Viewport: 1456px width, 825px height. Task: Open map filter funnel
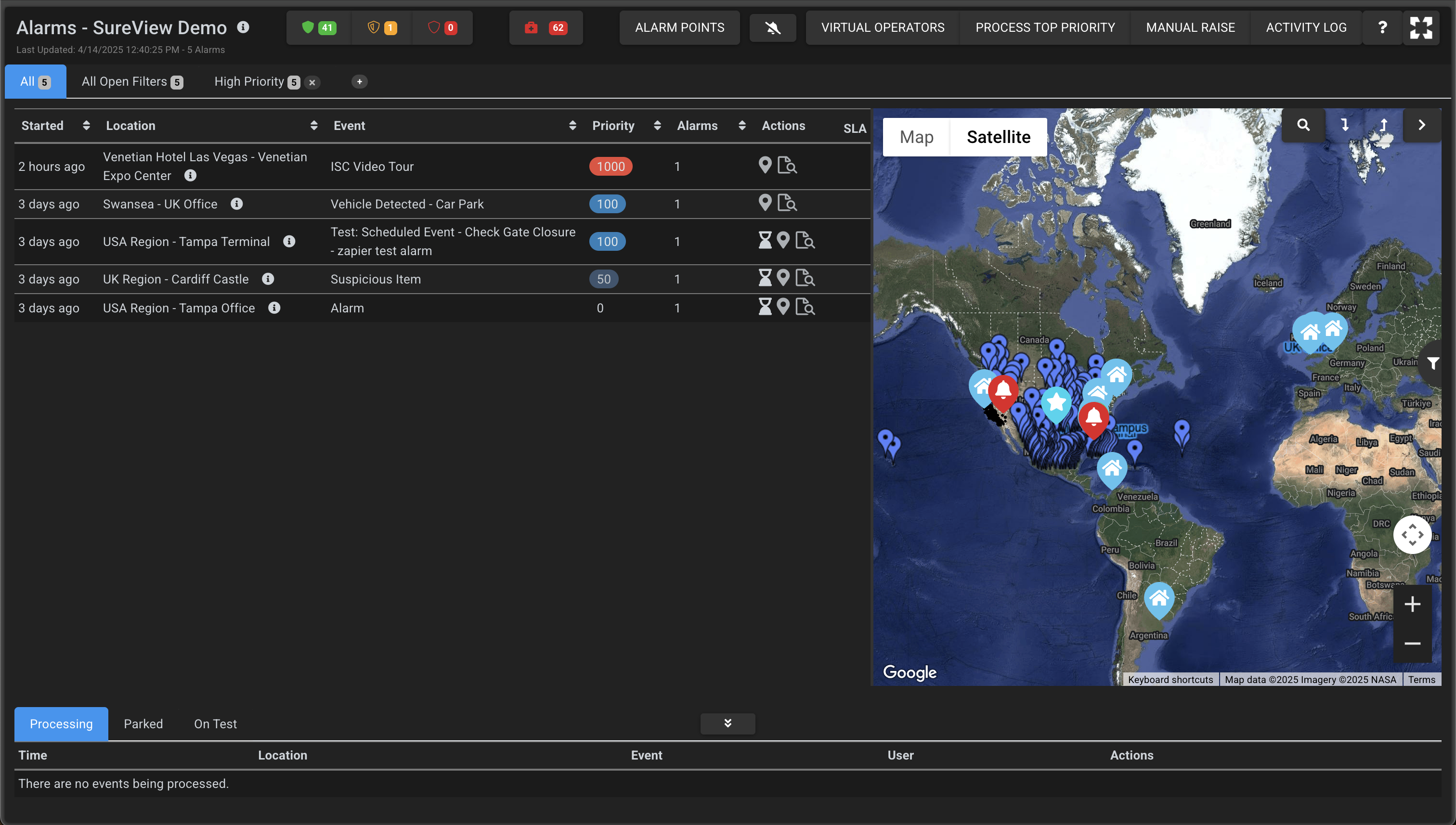pyautogui.click(x=1433, y=363)
